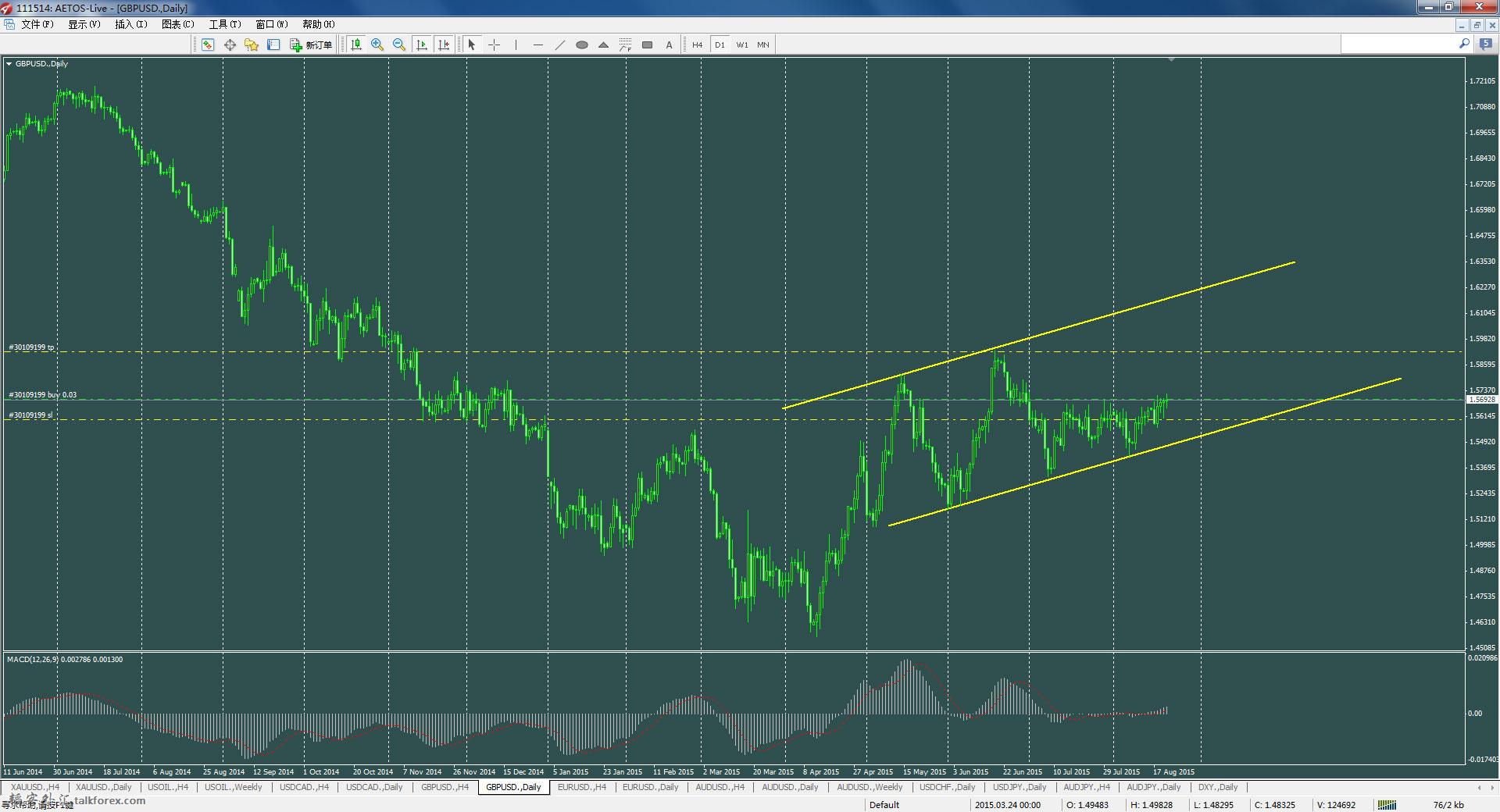The image size is (1500, 812).
Task: Open the 帮助(H) menu
Action: pos(319,24)
